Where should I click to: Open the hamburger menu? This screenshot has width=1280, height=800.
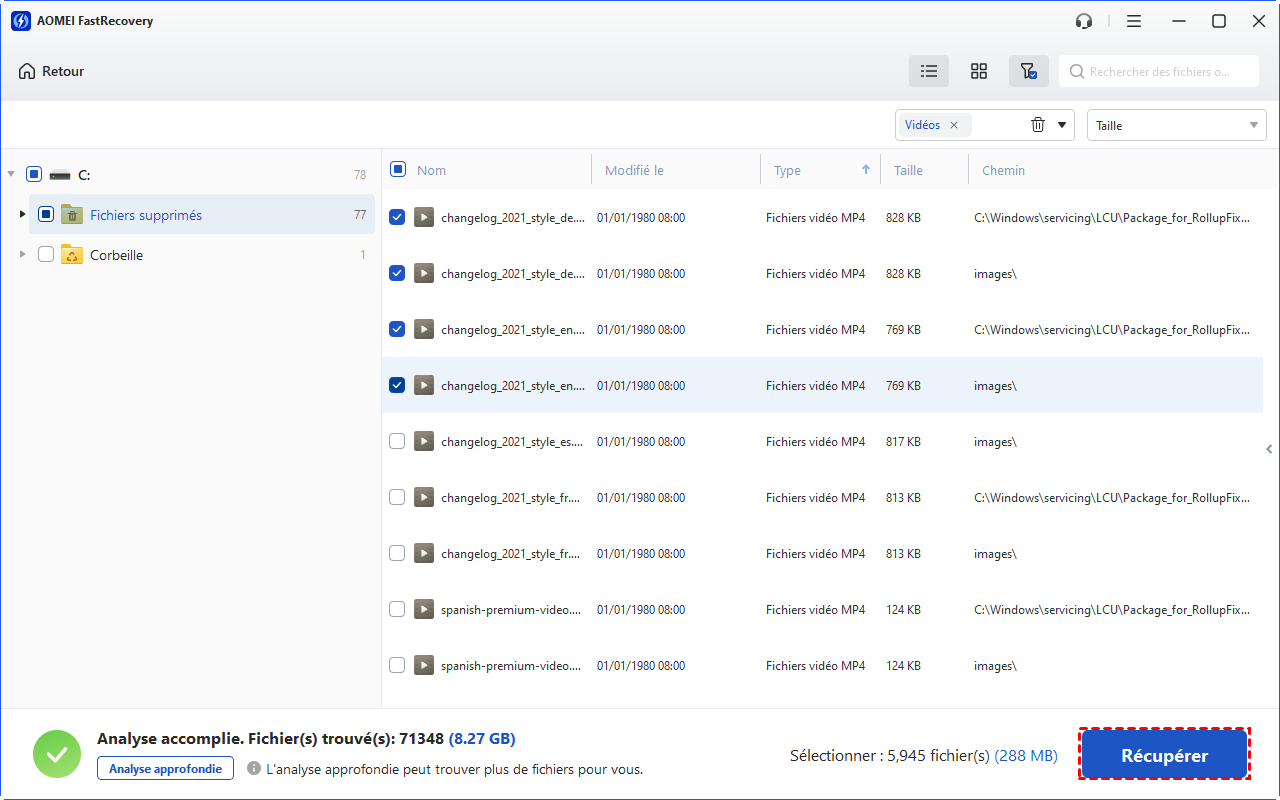(x=1134, y=21)
